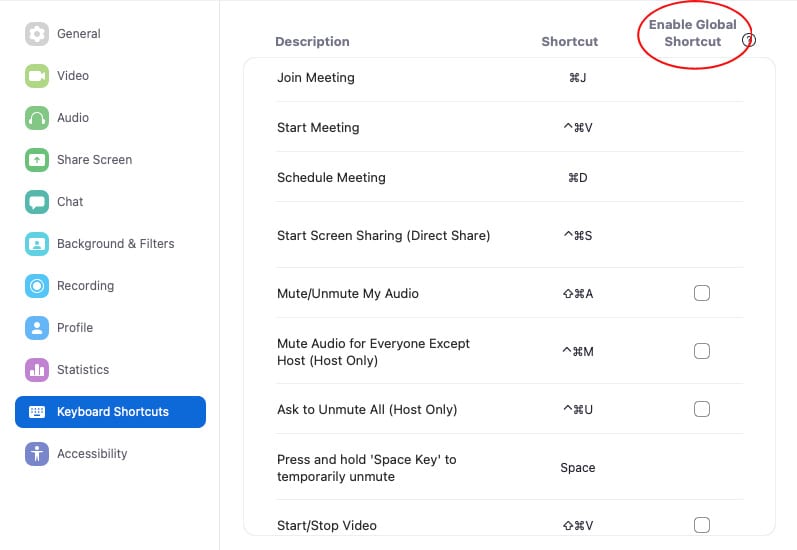Enable global shortcut for Mute/Unmute My Audio
The height and width of the screenshot is (550, 797).
(x=701, y=293)
